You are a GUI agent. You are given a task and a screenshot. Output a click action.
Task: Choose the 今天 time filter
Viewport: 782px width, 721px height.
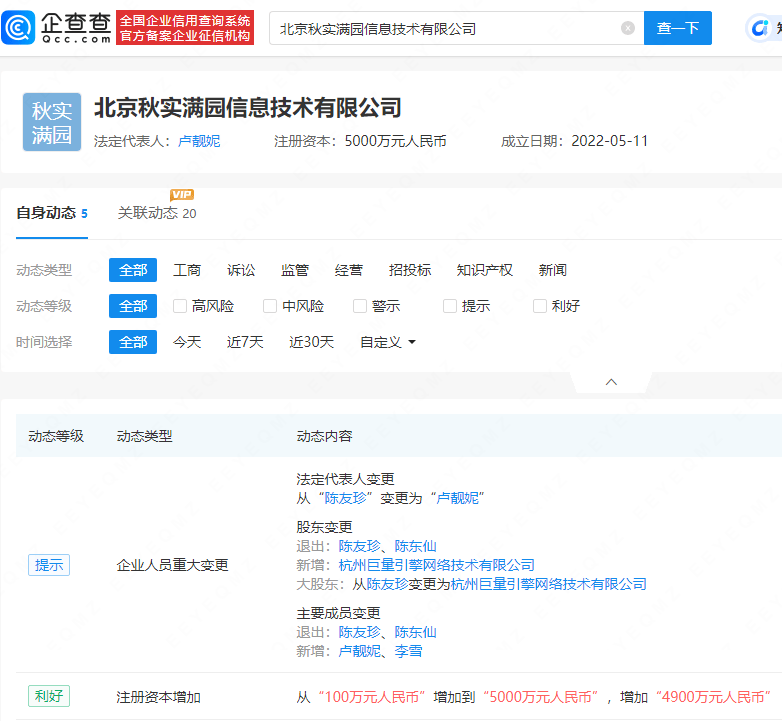[187, 342]
